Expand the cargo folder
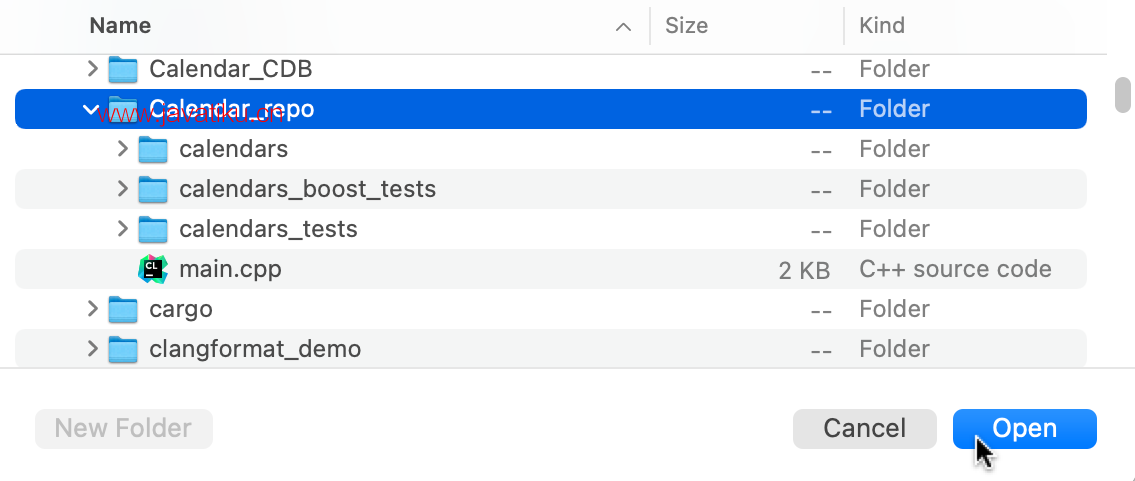 [92, 309]
